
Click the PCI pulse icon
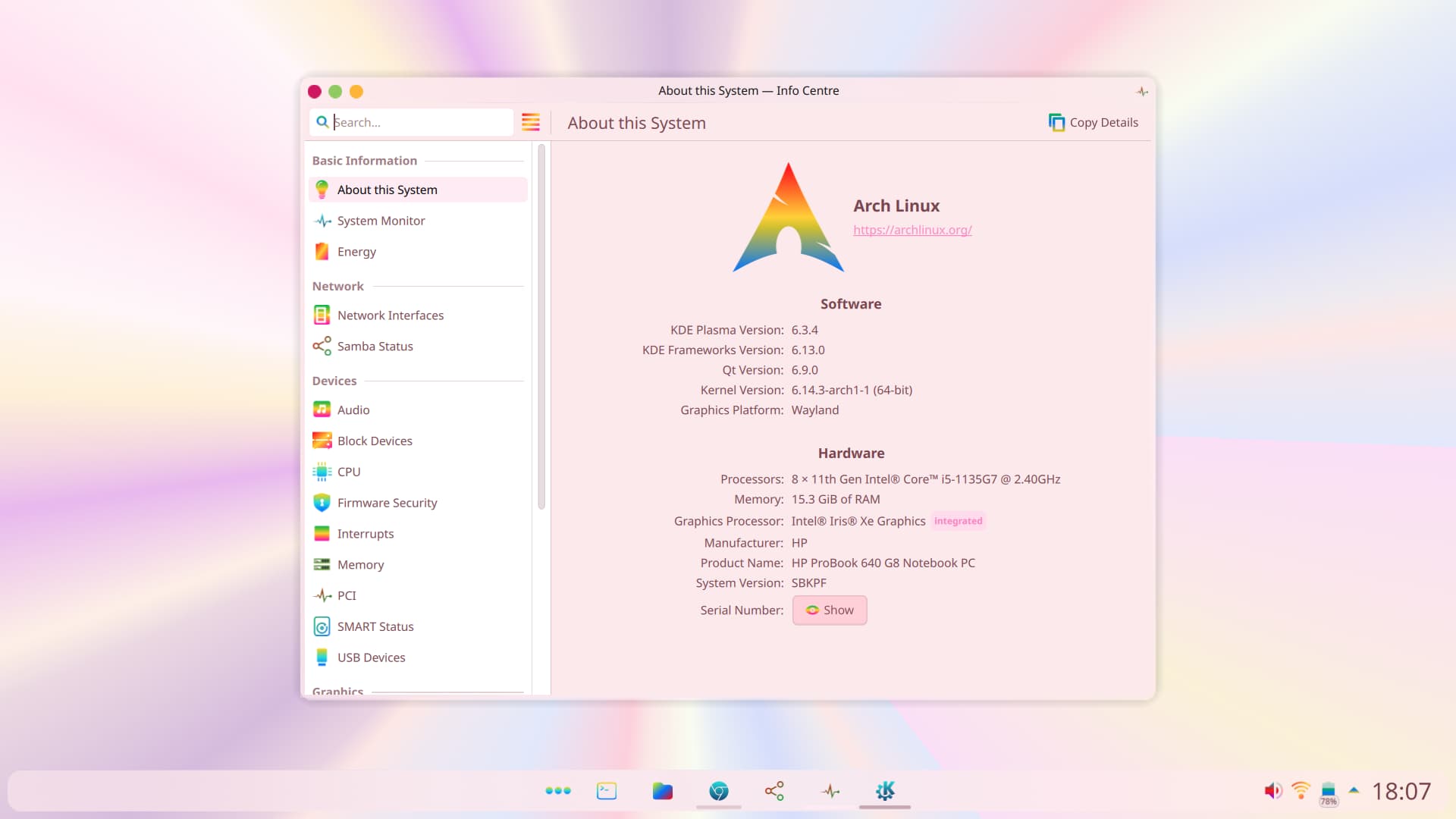pyautogui.click(x=322, y=595)
